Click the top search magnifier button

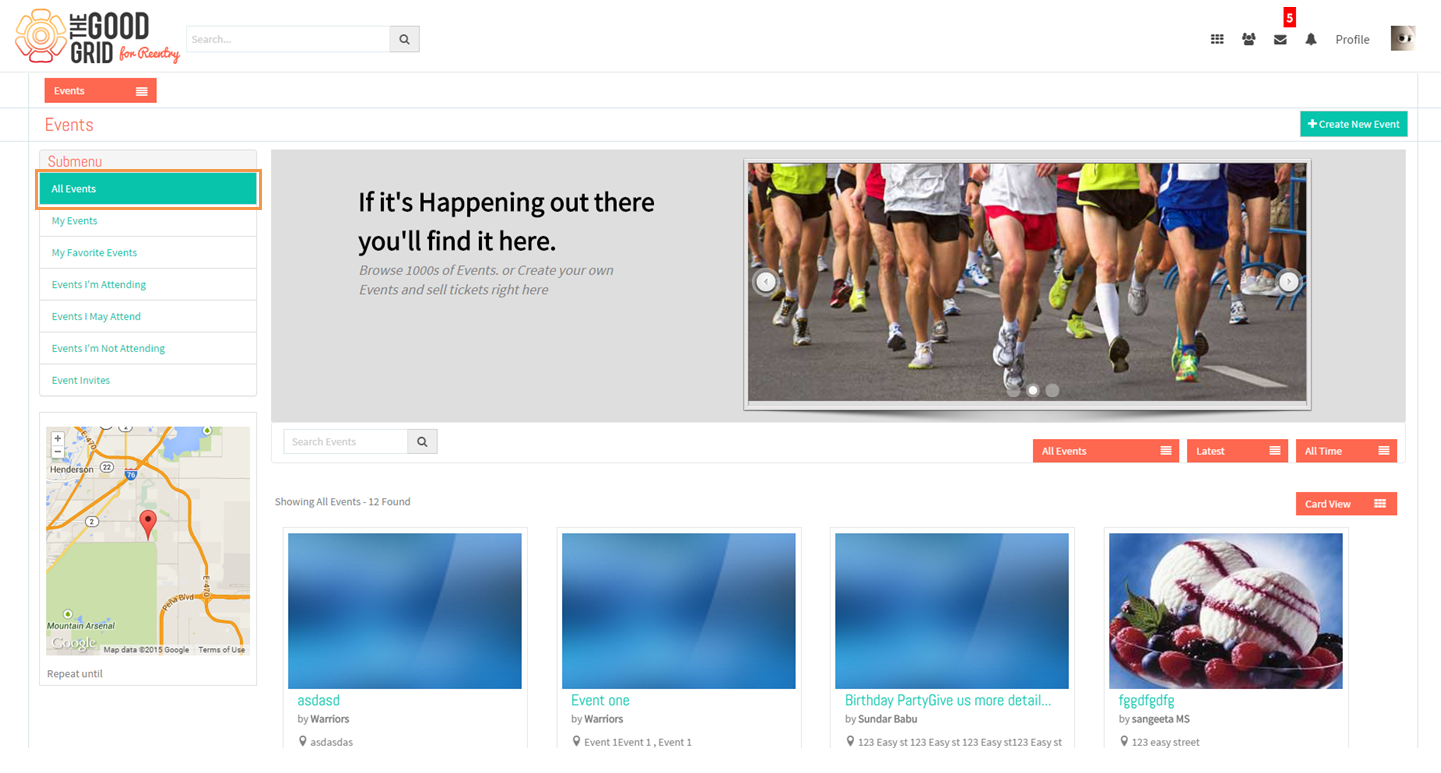point(404,39)
